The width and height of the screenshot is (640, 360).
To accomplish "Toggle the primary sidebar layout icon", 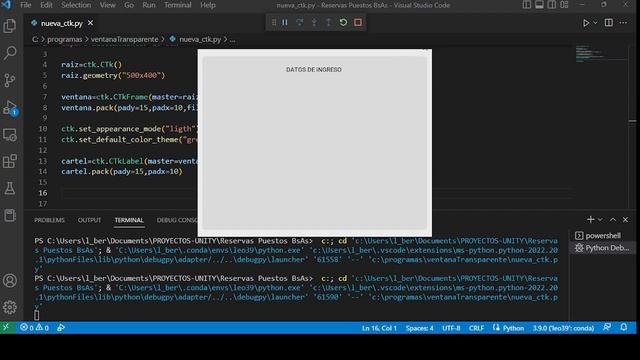I will click(x=527, y=5).
